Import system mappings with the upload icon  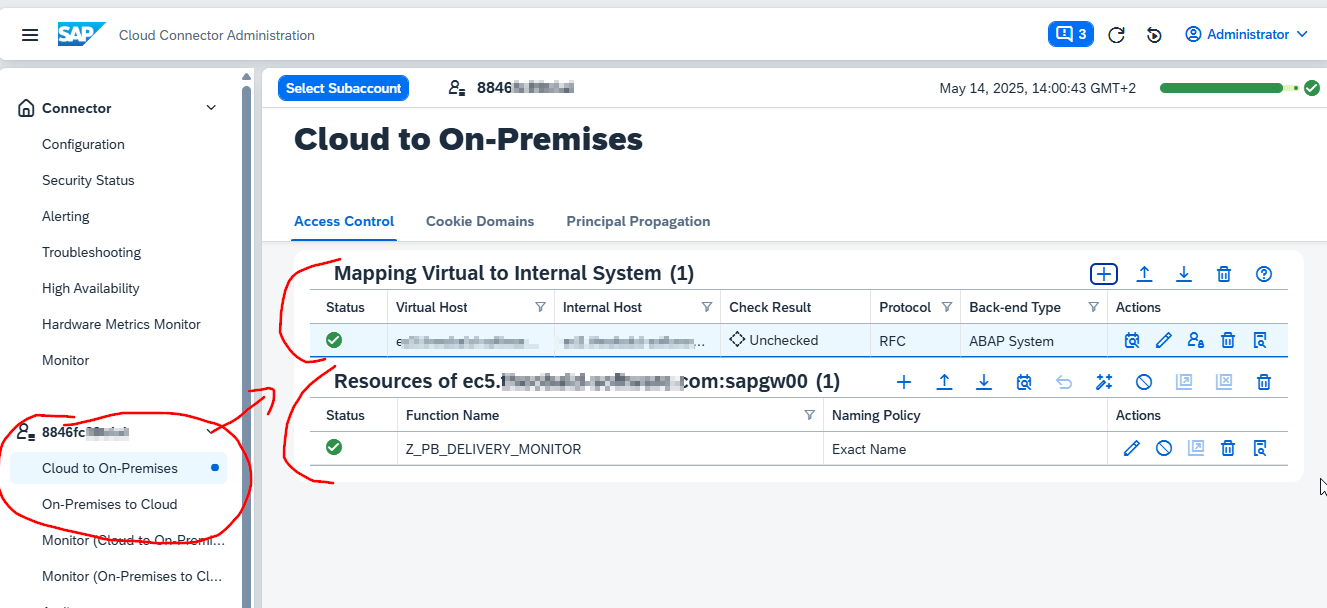pos(1144,274)
